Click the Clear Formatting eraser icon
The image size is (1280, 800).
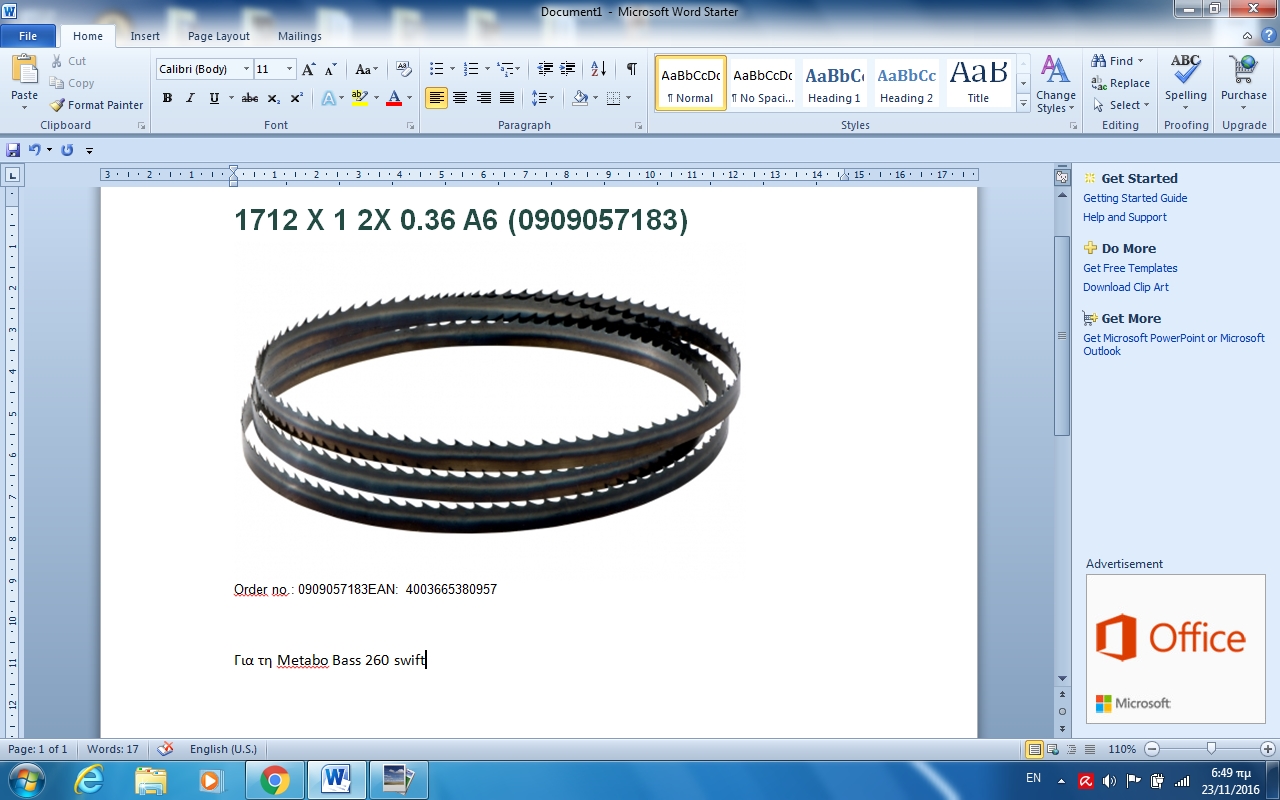[404, 69]
